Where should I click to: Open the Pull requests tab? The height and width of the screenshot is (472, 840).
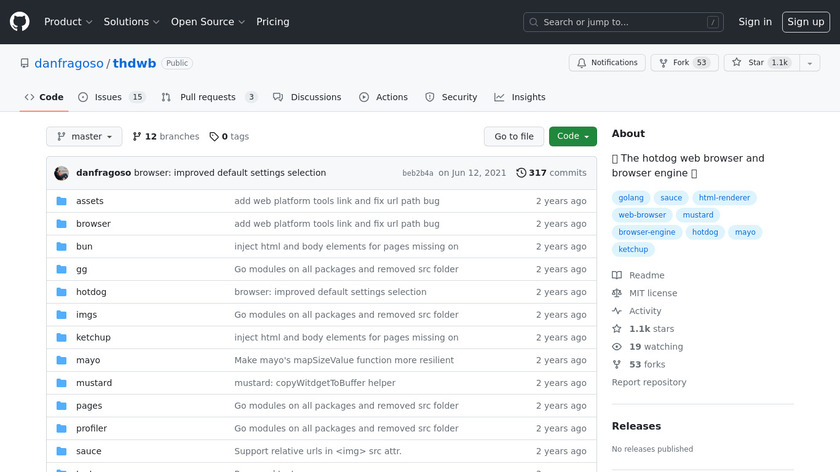211,97
